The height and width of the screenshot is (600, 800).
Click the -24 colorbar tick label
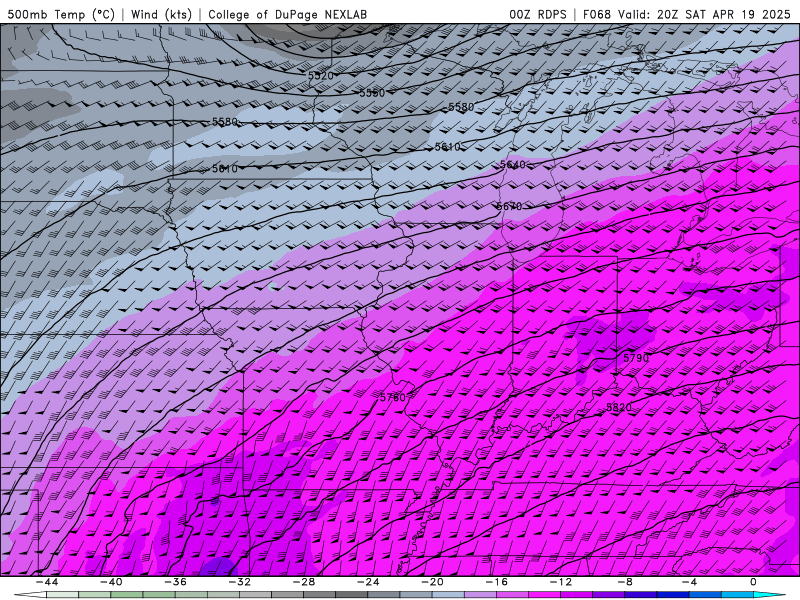368,582
